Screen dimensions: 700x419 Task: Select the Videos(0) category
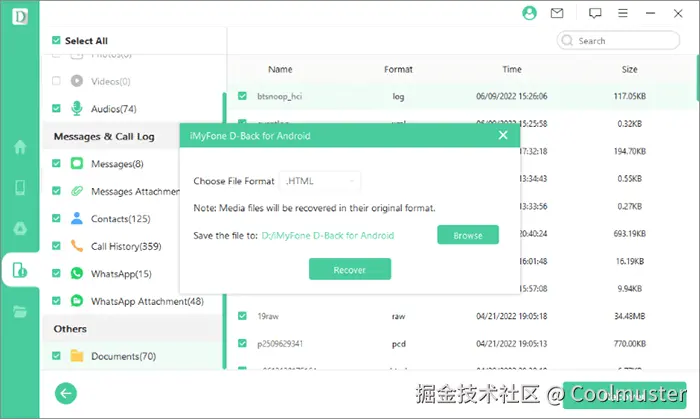pos(111,81)
